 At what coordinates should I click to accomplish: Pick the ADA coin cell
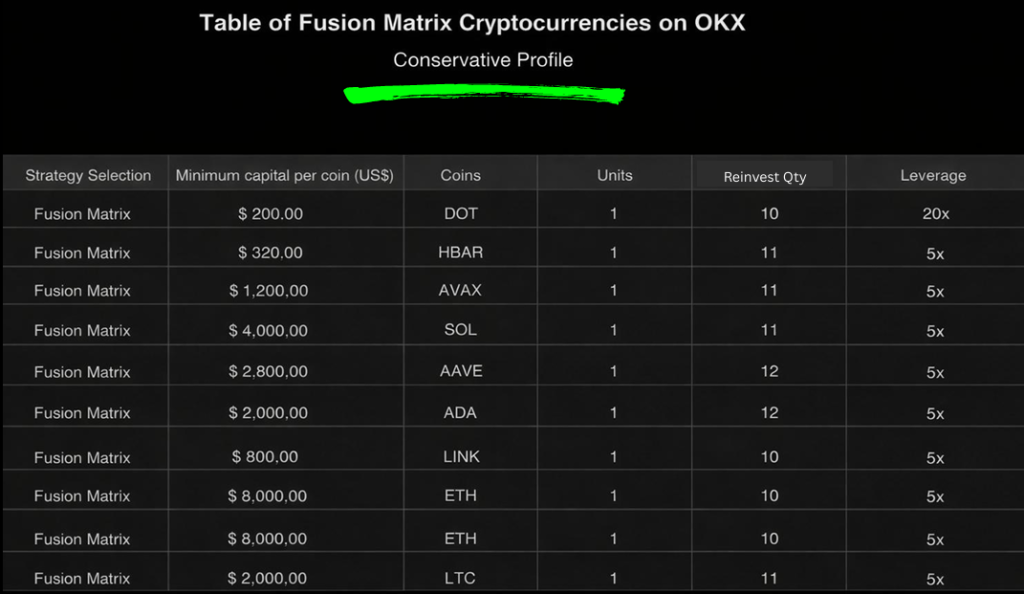click(460, 412)
